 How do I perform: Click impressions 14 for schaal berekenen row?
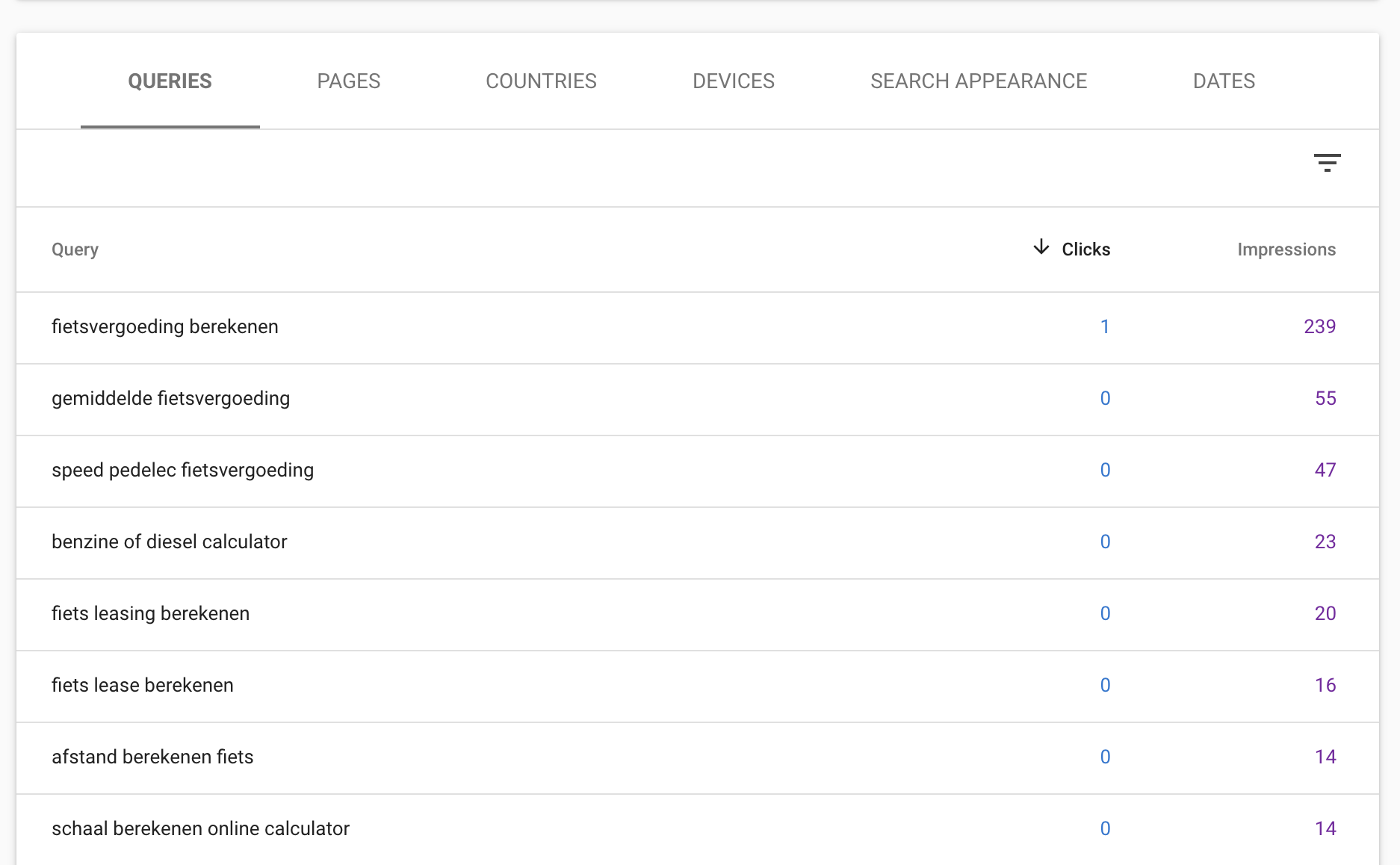[x=1325, y=829]
